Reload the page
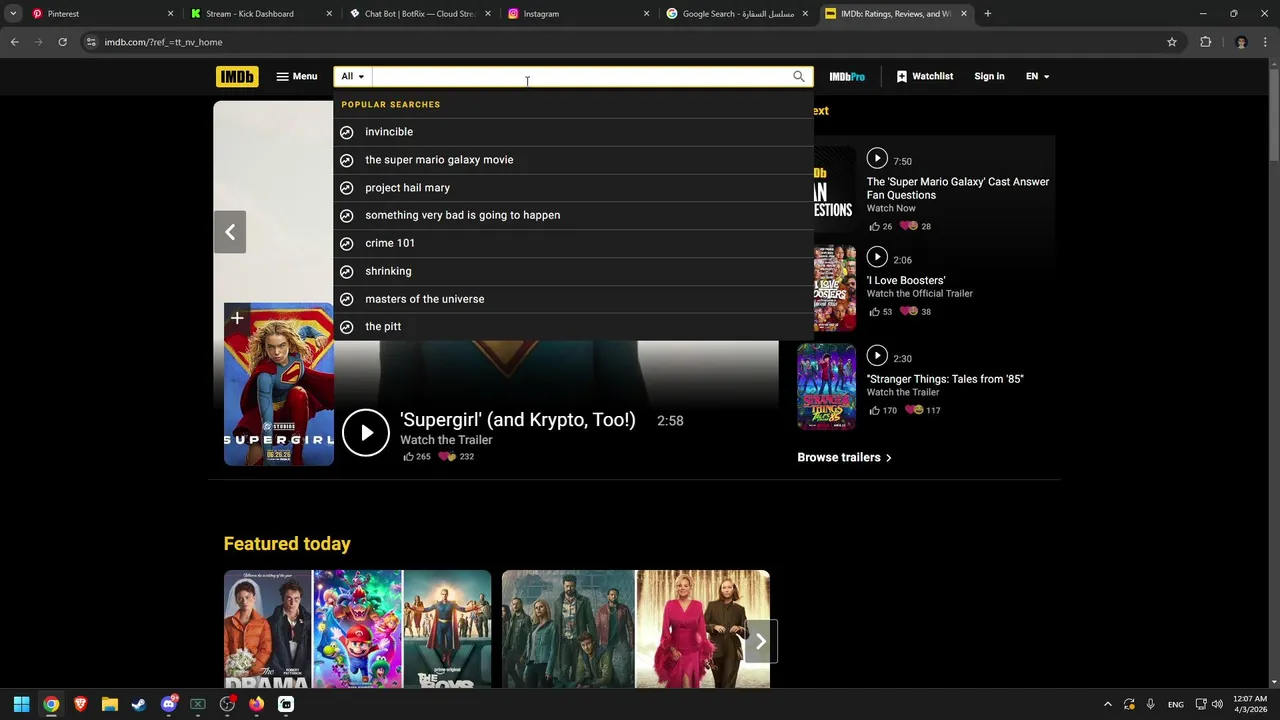 tap(62, 42)
